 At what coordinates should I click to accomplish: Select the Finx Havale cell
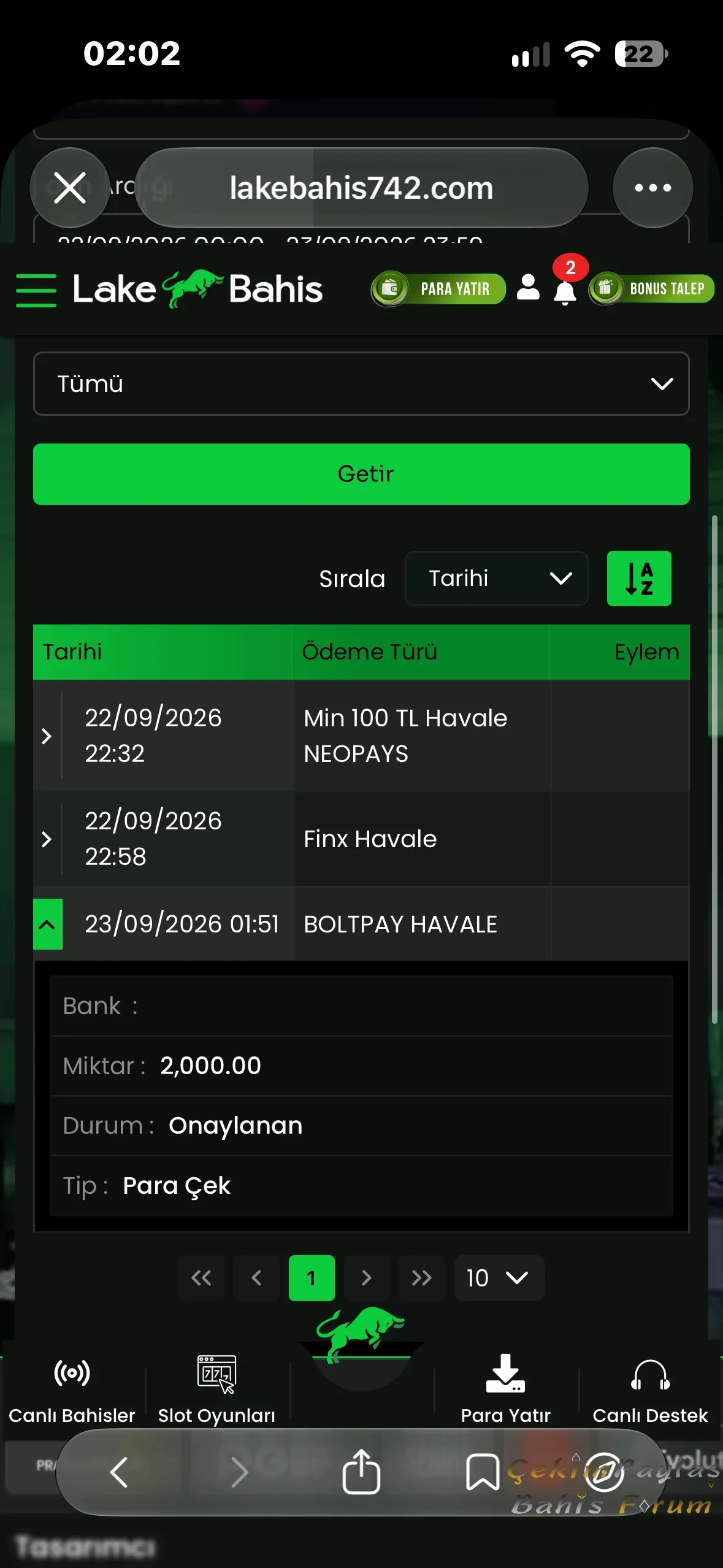tap(422, 839)
